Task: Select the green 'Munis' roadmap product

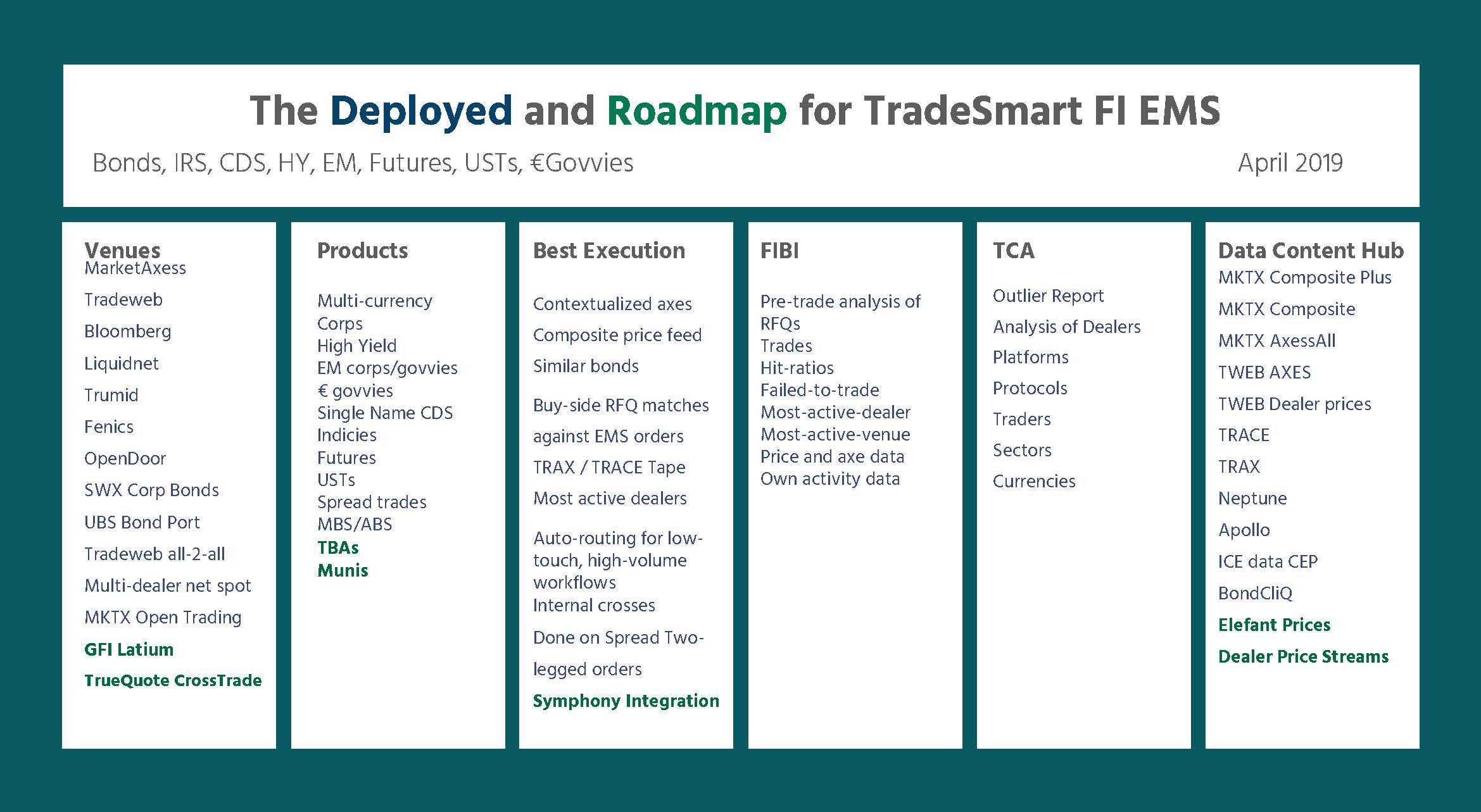Action: pos(343,571)
